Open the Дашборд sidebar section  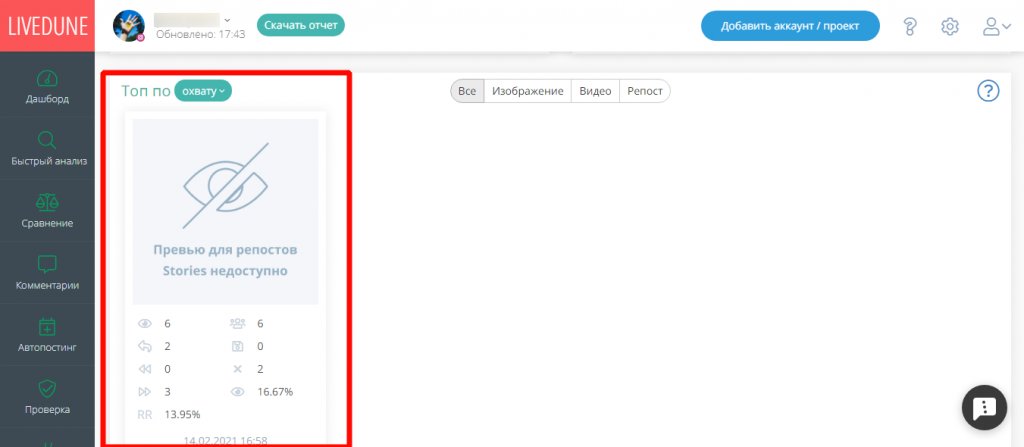pos(48,87)
